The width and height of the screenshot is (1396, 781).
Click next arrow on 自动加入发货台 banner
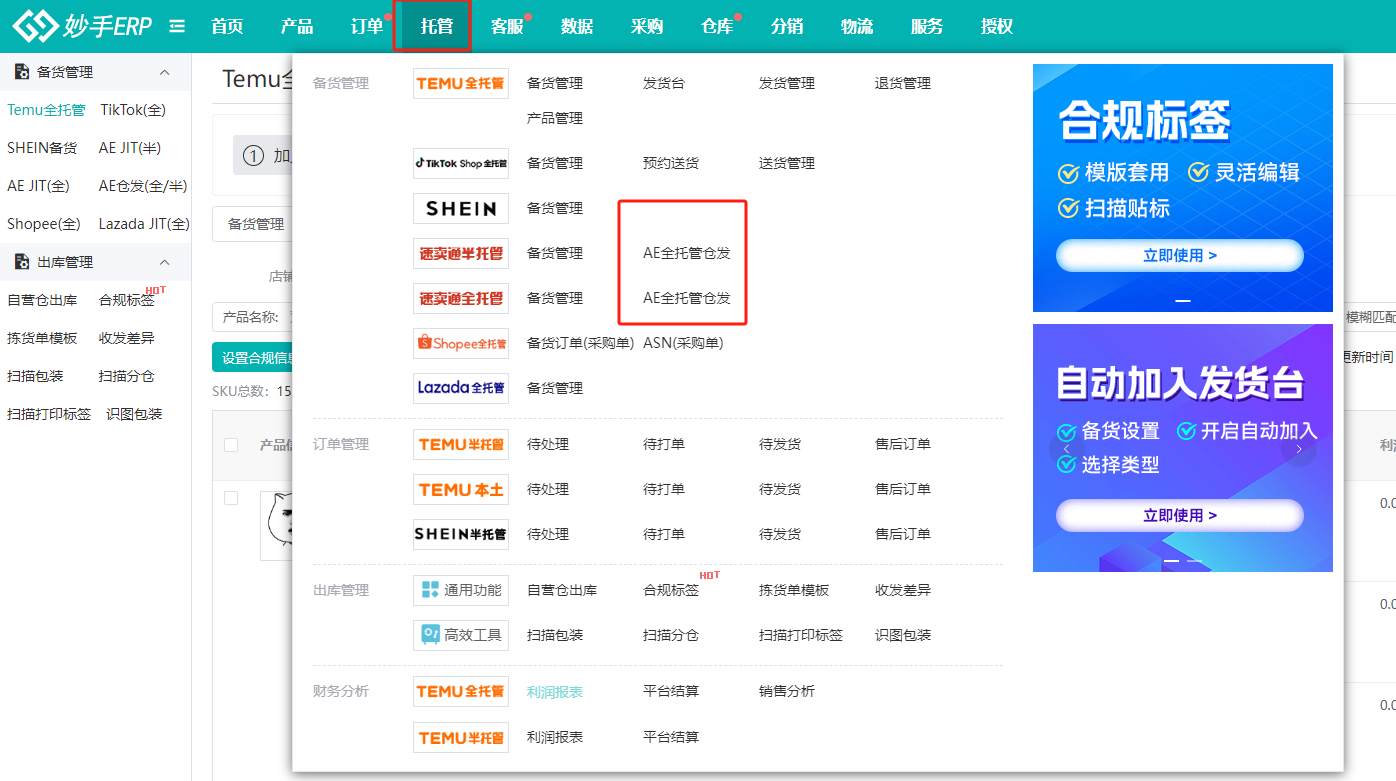point(1299,449)
